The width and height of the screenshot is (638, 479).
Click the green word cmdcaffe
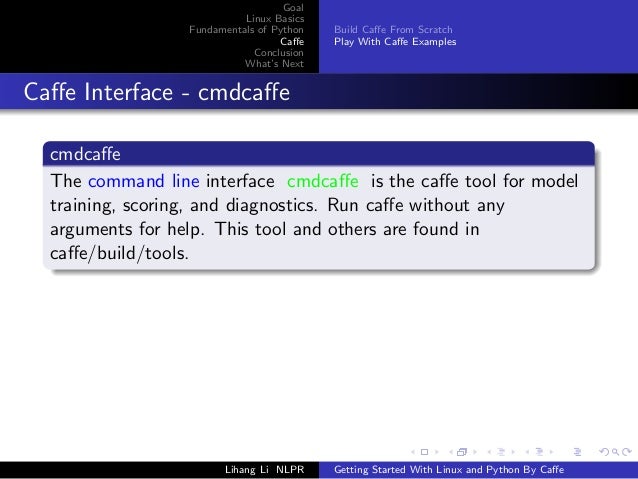pos(323,181)
